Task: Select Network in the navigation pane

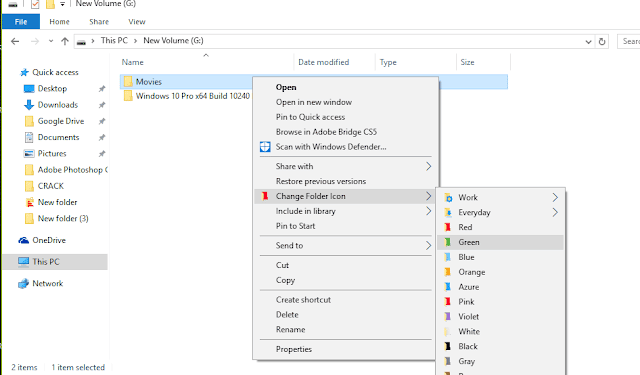Action: (47, 284)
